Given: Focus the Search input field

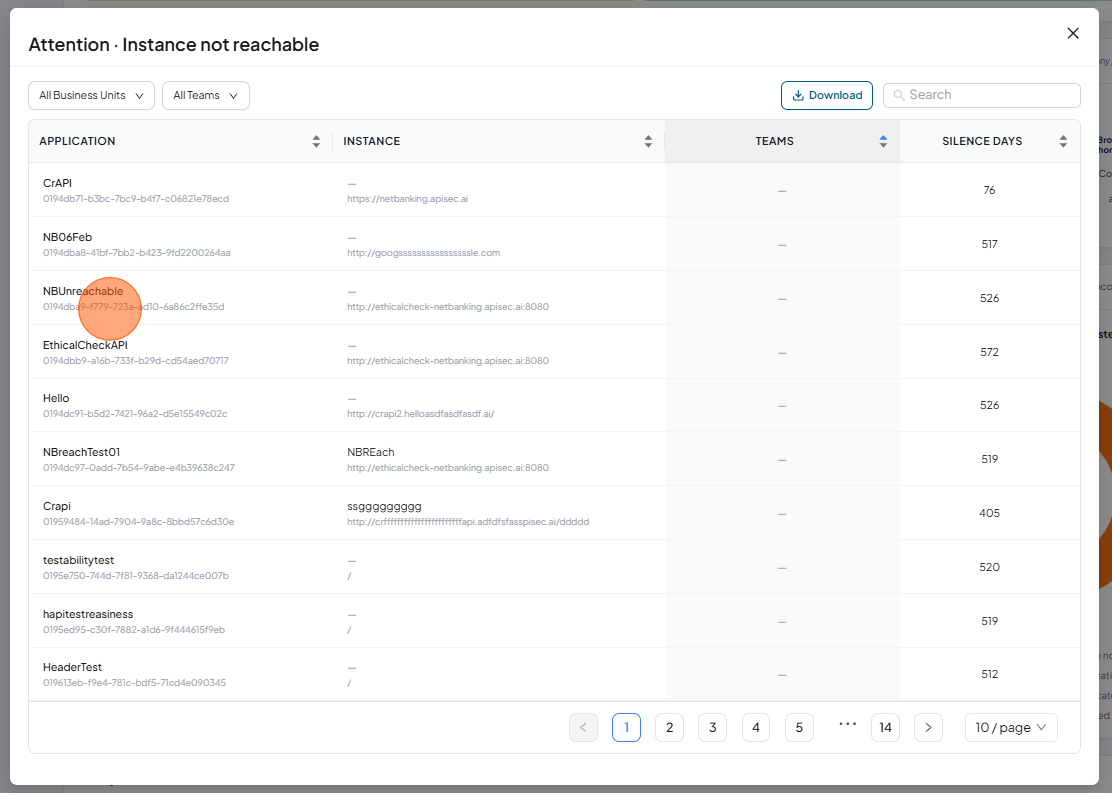Looking at the screenshot, I should (982, 95).
